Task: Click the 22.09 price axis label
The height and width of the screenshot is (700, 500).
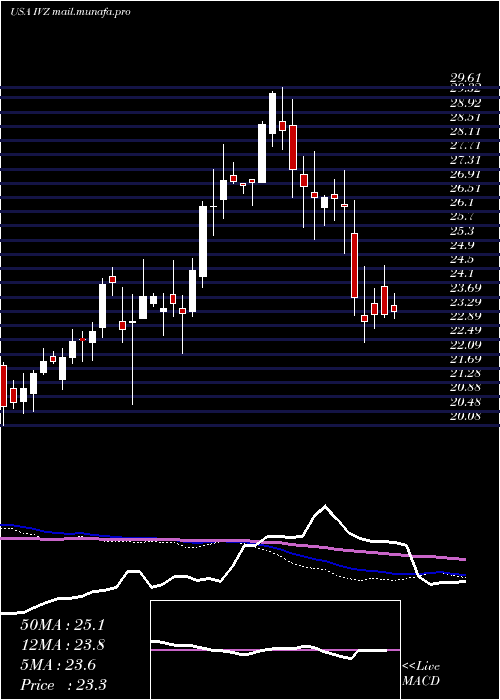Action: coord(465,345)
